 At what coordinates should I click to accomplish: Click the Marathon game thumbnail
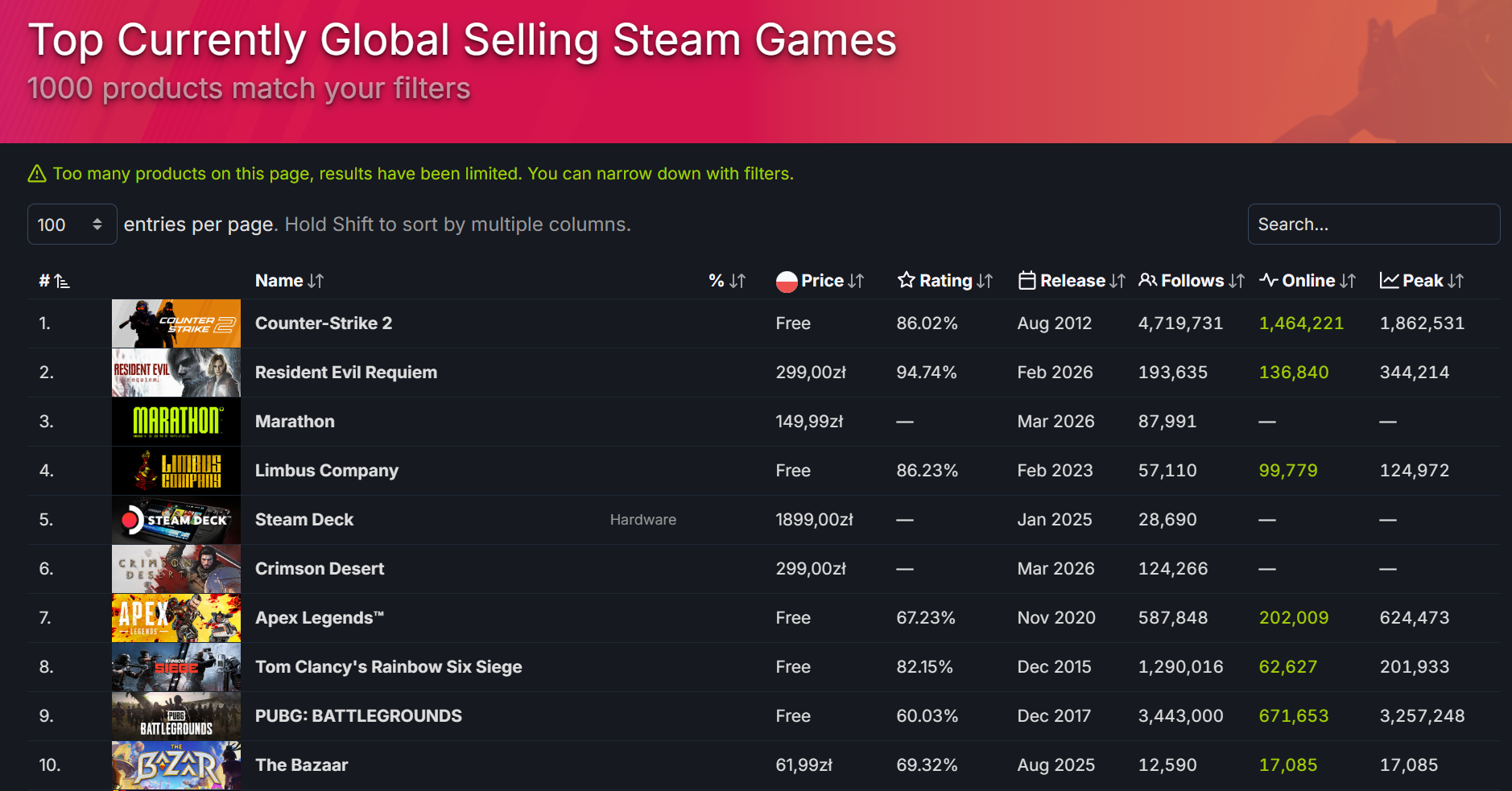click(x=176, y=422)
